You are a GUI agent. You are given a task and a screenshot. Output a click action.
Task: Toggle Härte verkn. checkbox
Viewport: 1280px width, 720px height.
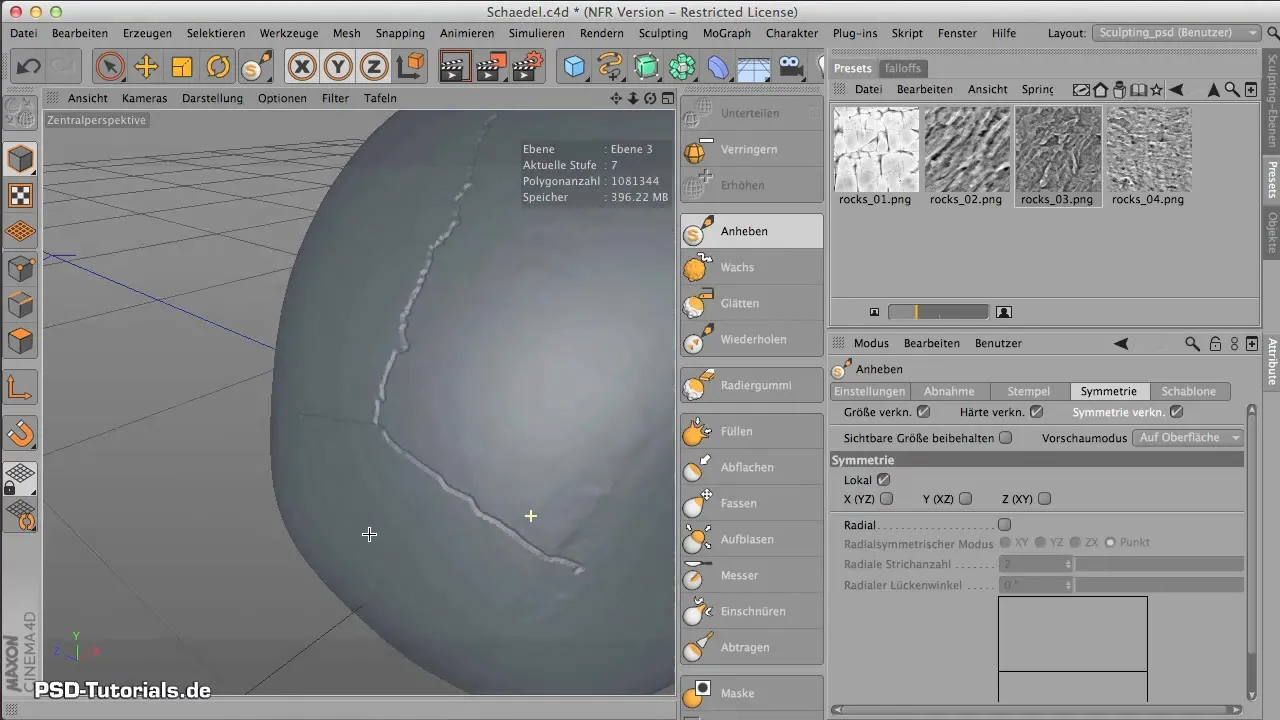[x=1036, y=412]
